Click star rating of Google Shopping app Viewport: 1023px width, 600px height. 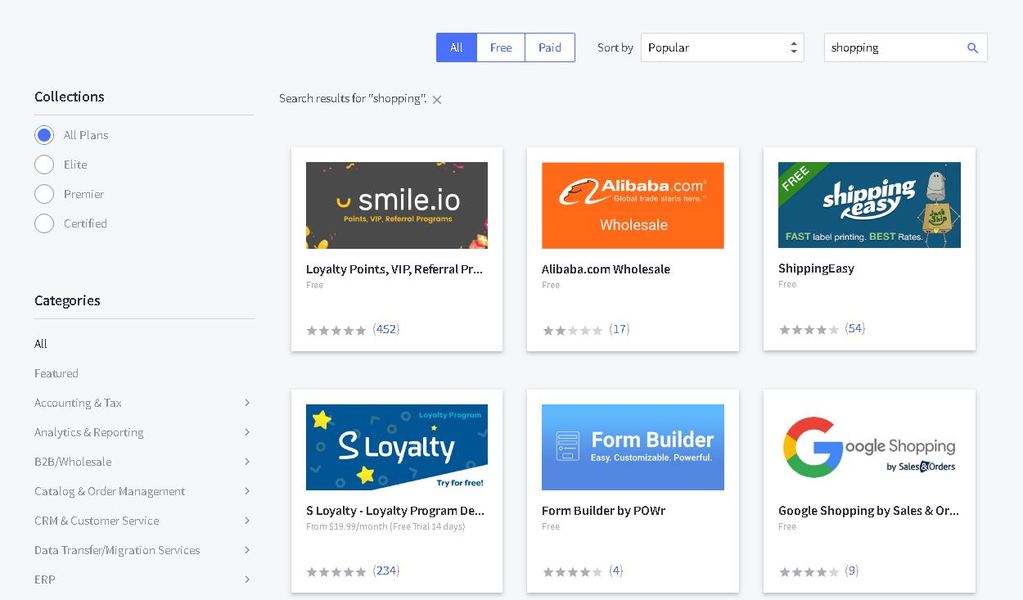(x=808, y=572)
